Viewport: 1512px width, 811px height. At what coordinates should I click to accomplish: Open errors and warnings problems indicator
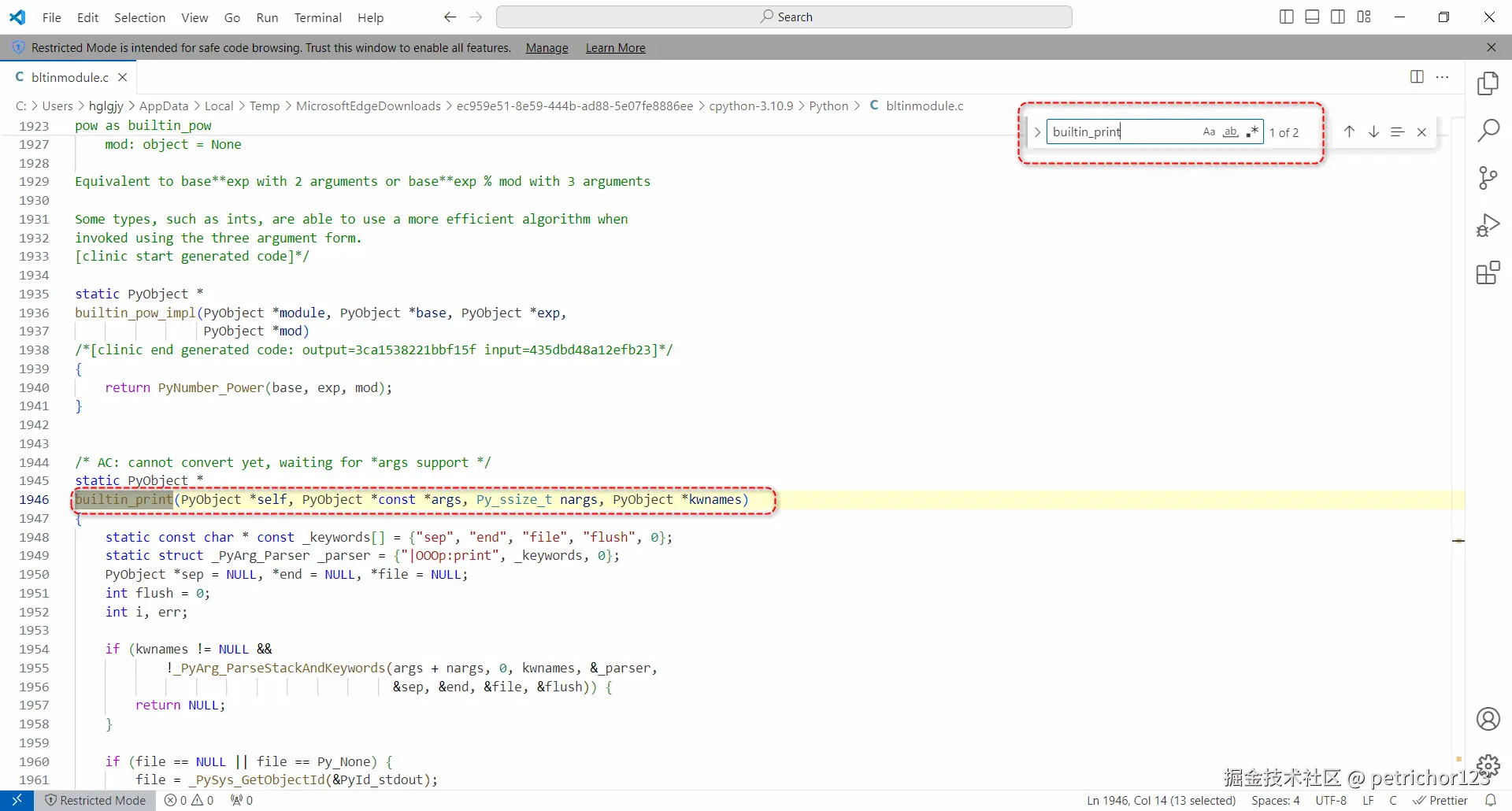click(x=189, y=800)
